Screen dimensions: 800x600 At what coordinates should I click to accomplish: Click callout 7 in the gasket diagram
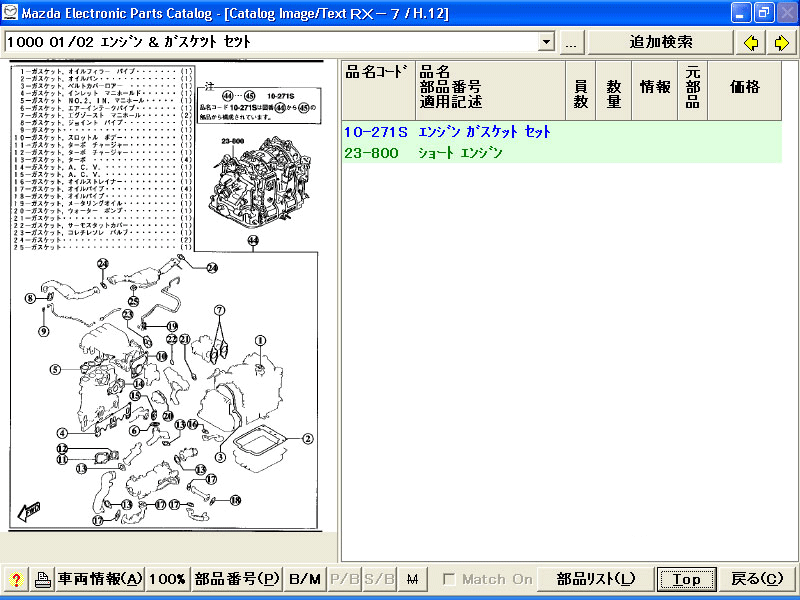(x=219, y=310)
